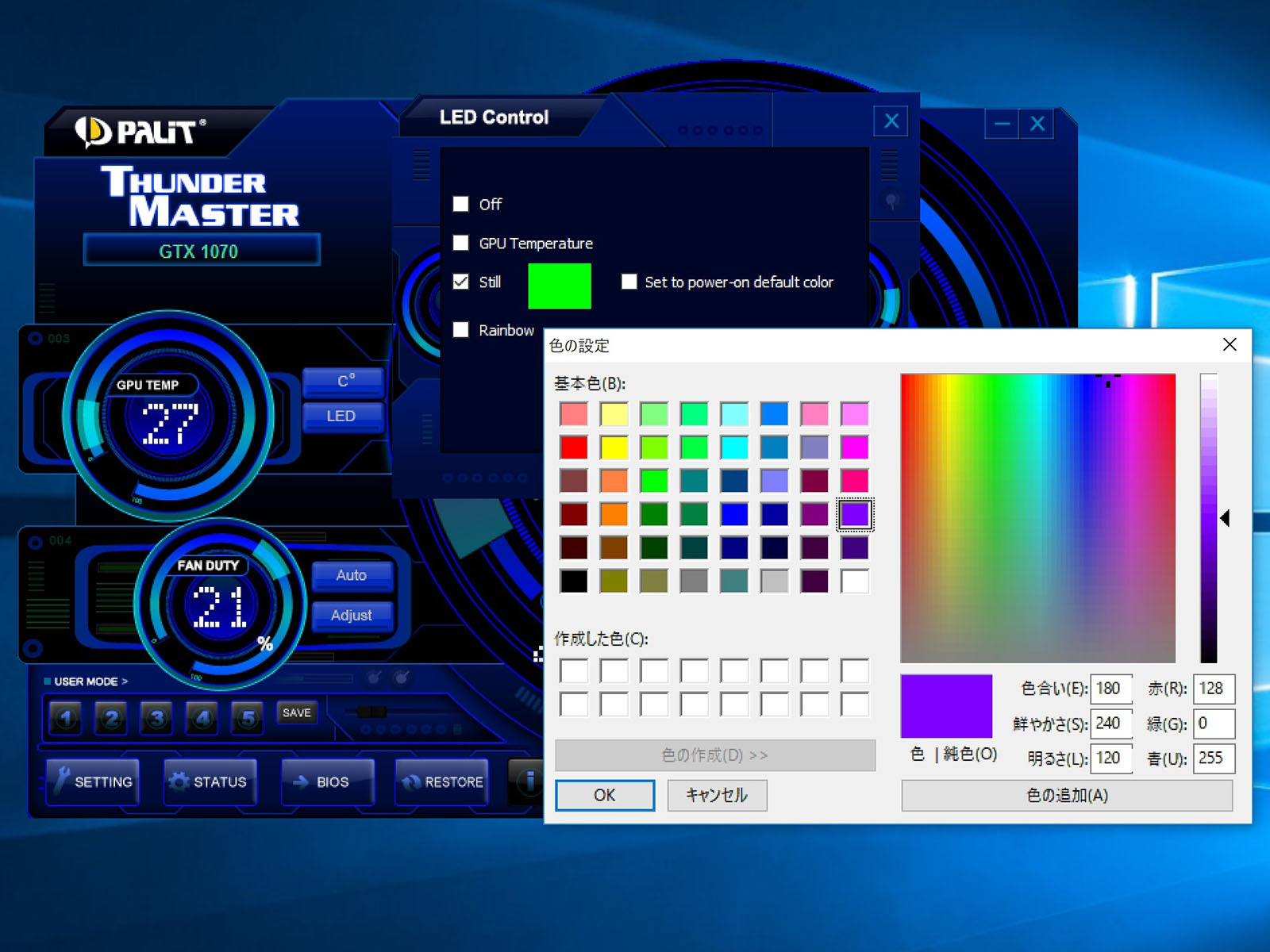The image size is (1270, 952).
Task: Set fan control to Auto
Action: click(352, 575)
